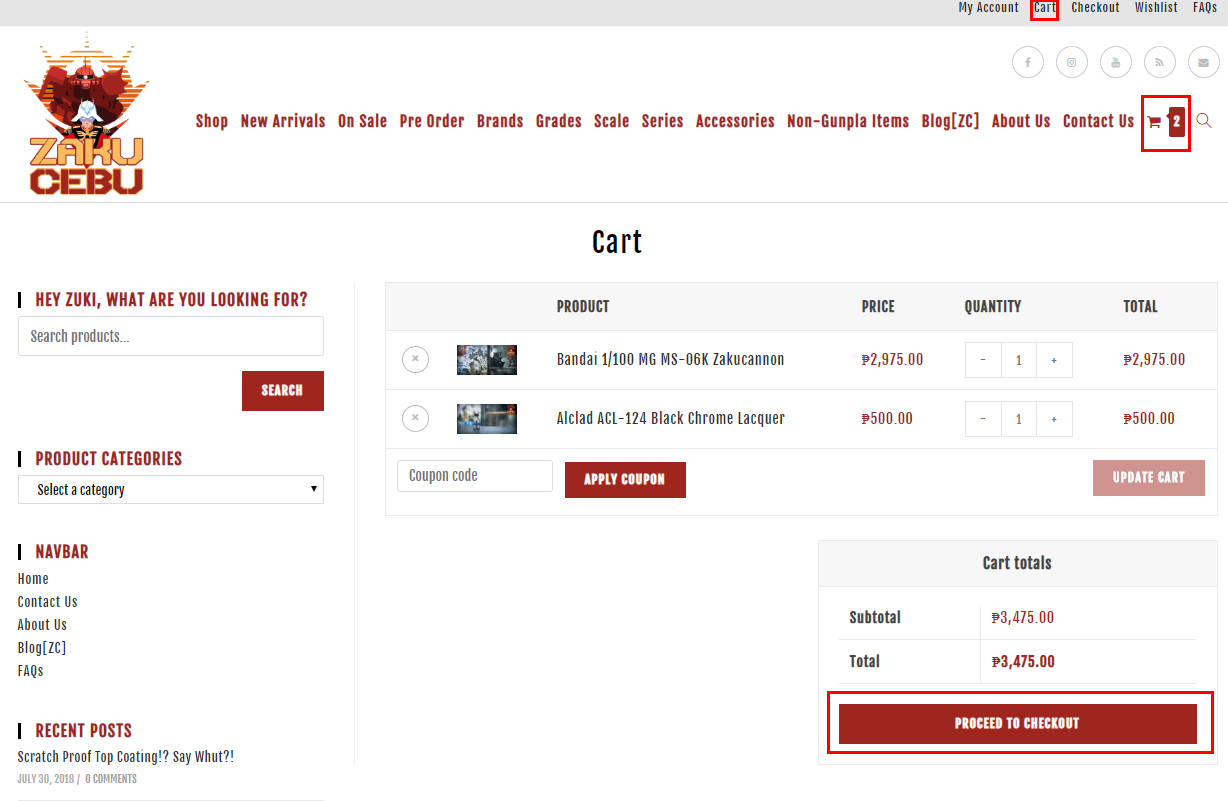Open the email envelope icon
The image size is (1228, 801).
1204,62
